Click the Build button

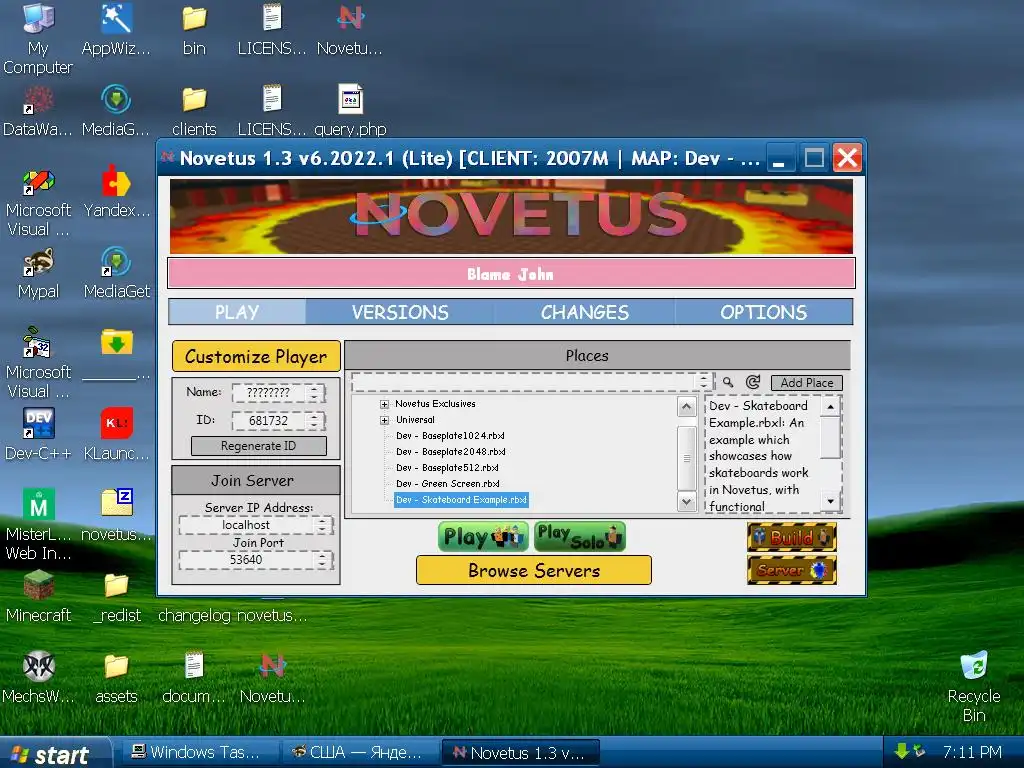(x=792, y=537)
